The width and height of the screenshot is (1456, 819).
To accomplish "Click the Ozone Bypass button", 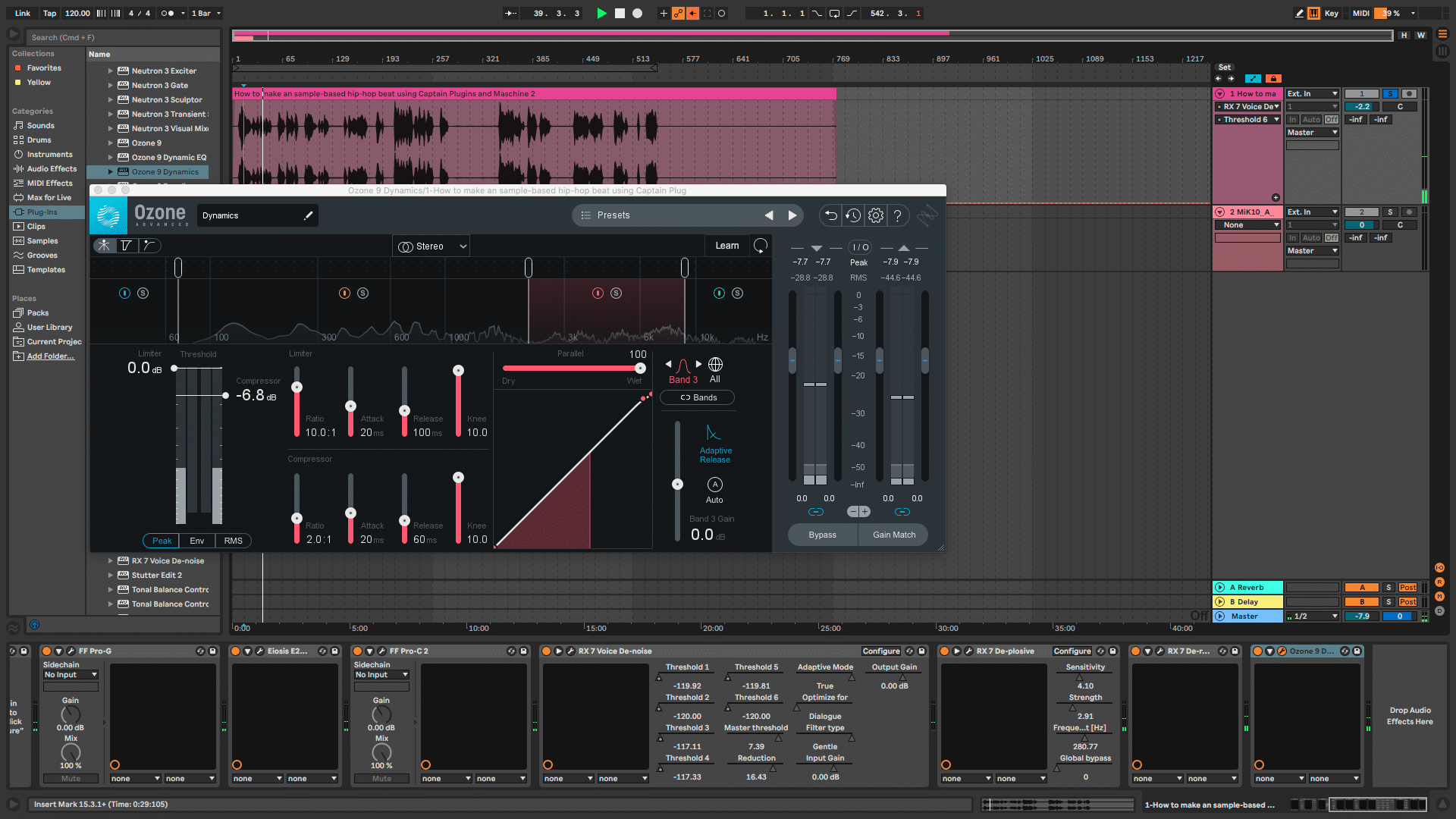I will (823, 535).
